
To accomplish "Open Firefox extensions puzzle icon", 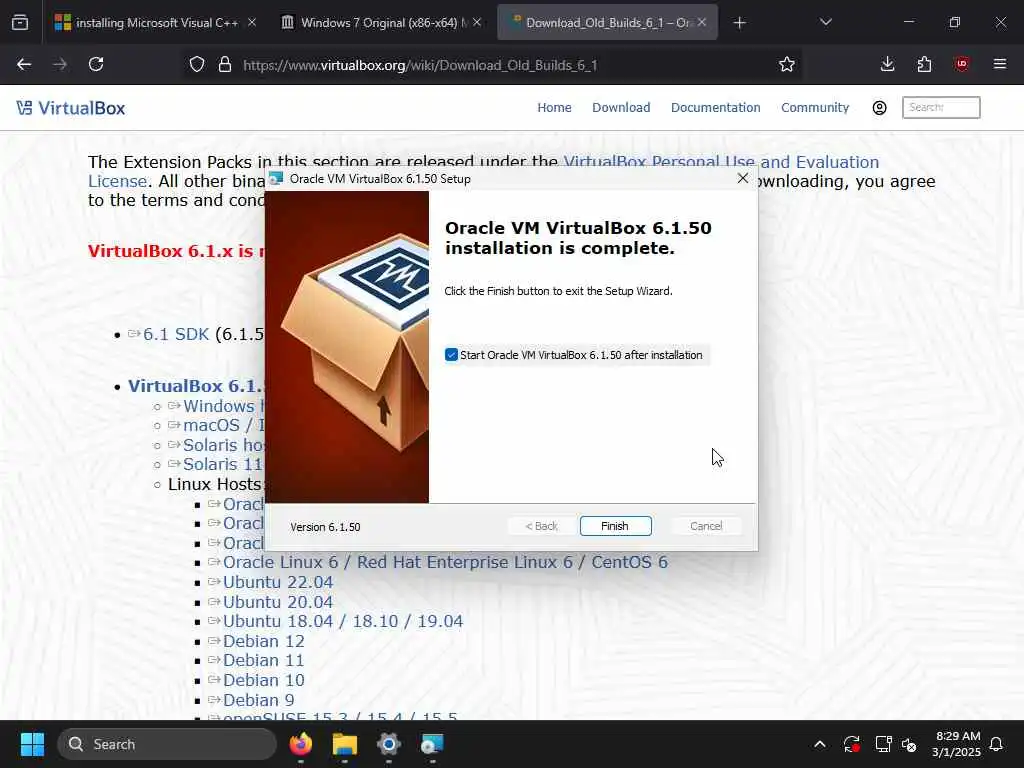I will tap(924, 64).
